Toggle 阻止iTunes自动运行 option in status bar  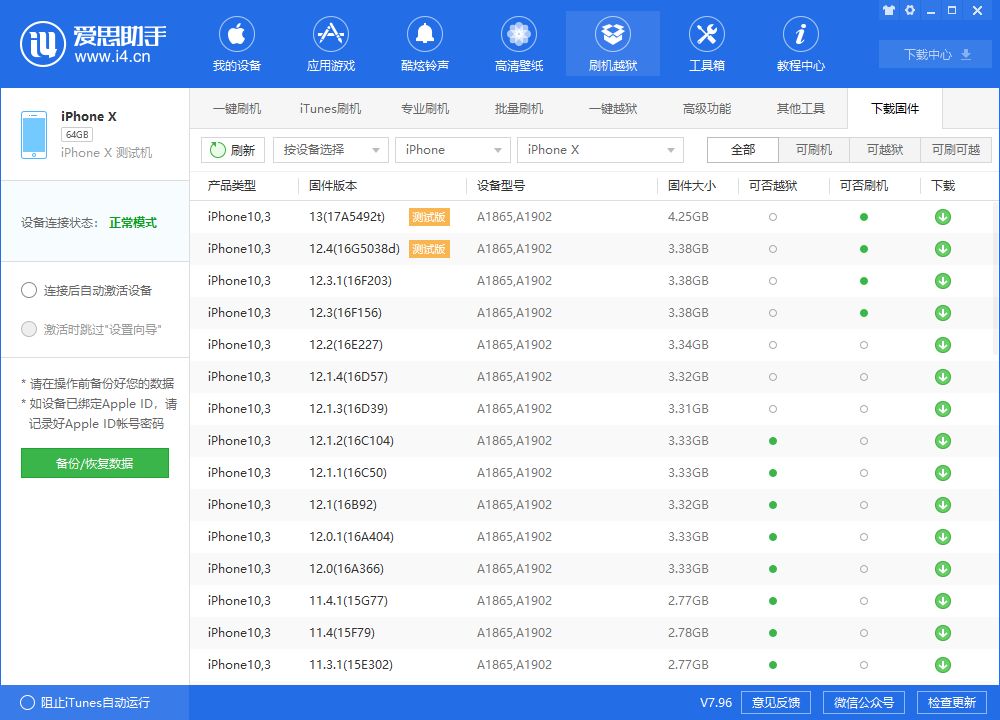[x=27, y=702]
